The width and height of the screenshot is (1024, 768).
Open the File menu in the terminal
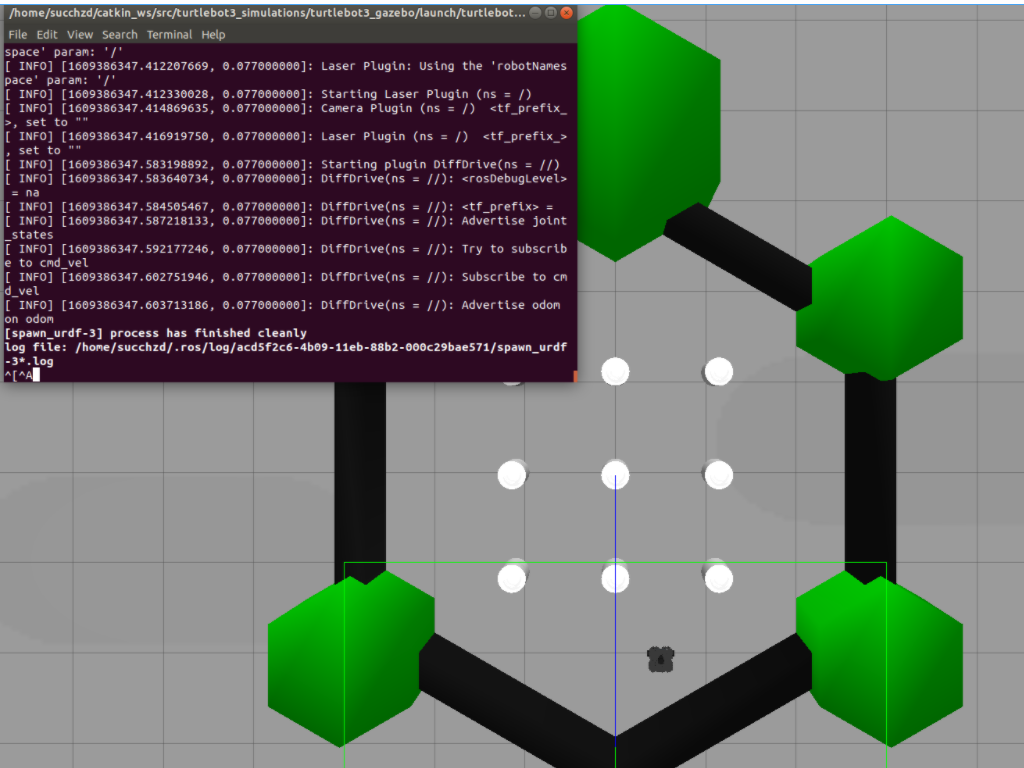coord(17,34)
